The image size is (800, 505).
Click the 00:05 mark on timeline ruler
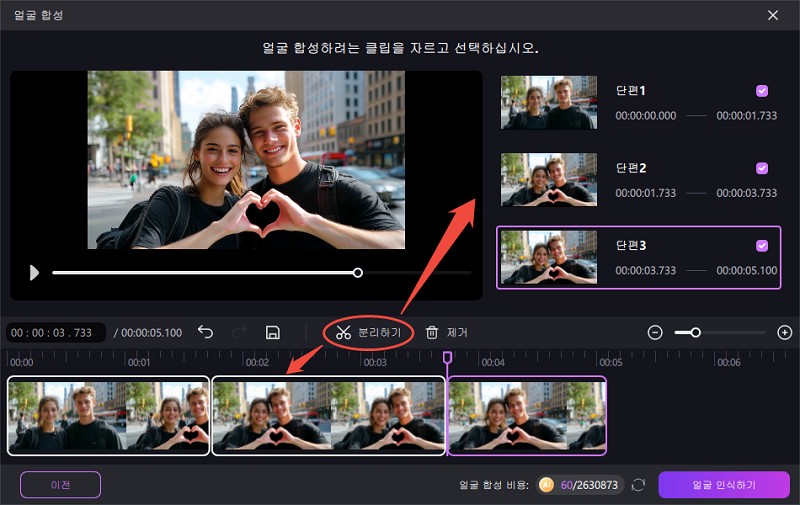click(x=611, y=363)
